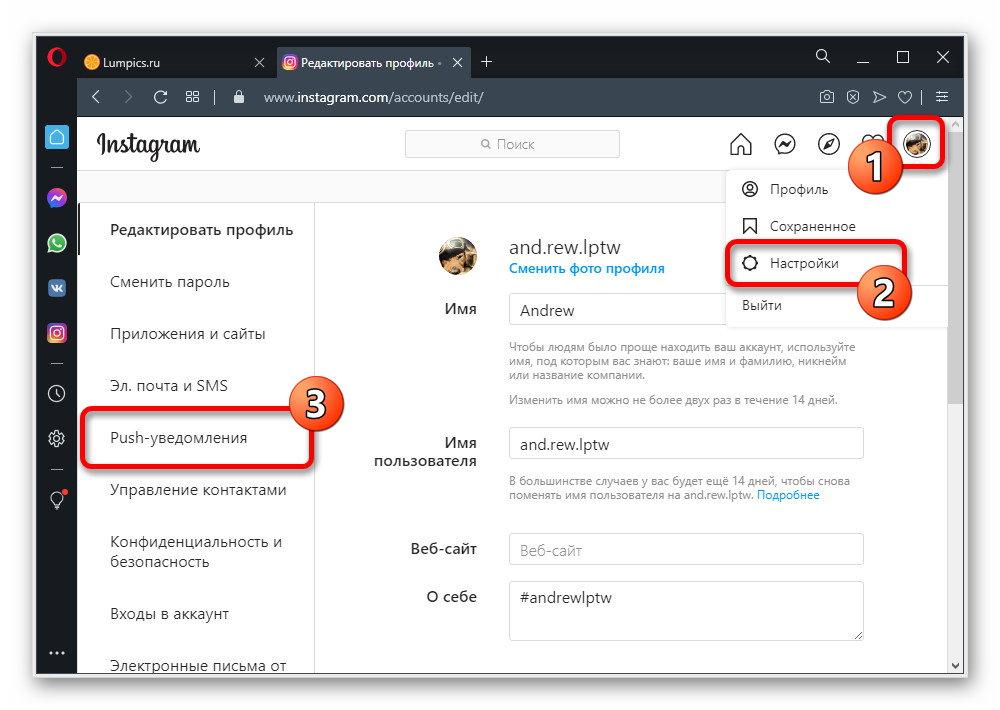Screen dimensions: 1000x710
Task: Click the Instagram logo
Action: pyautogui.click(x=148, y=145)
